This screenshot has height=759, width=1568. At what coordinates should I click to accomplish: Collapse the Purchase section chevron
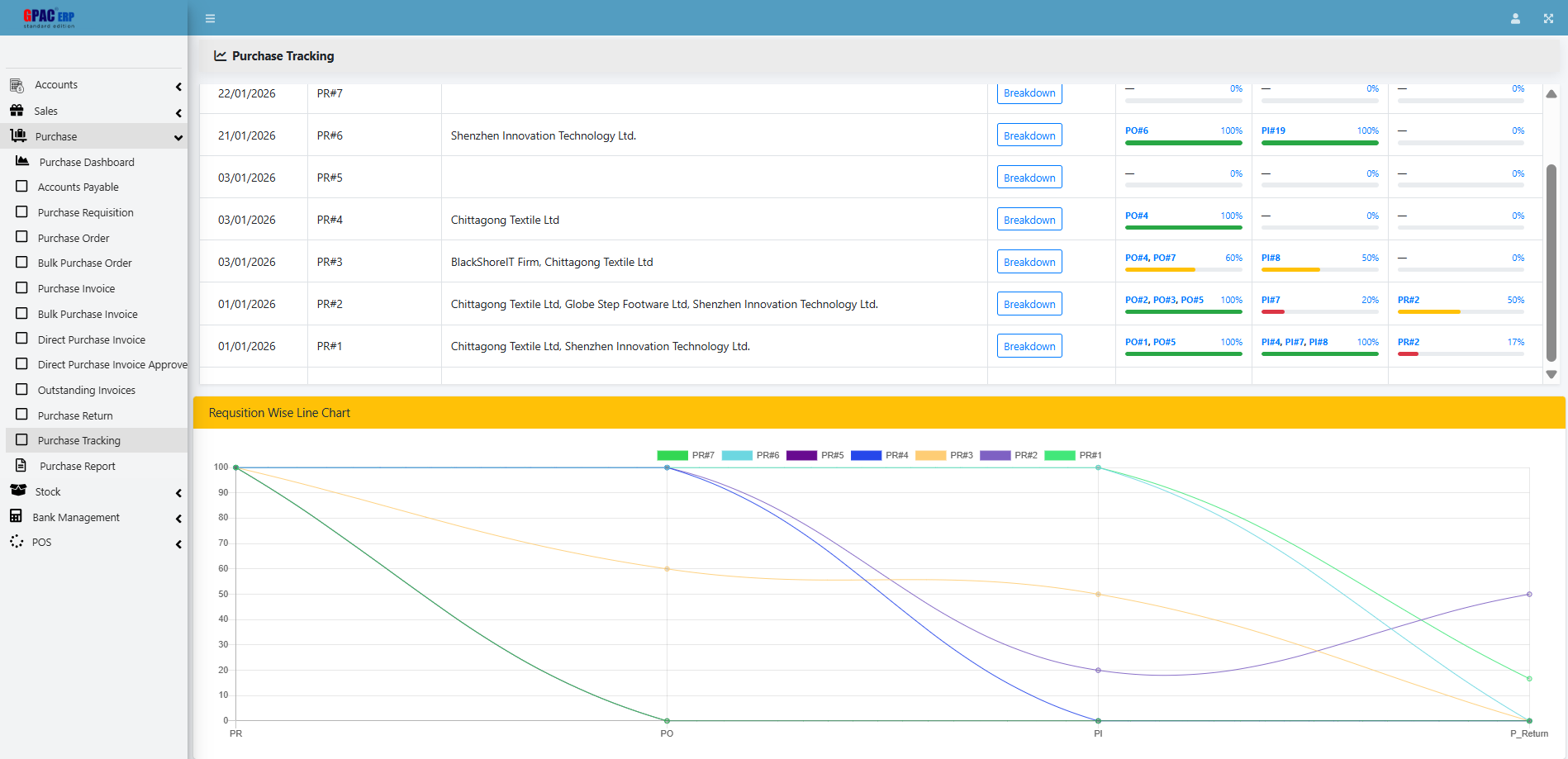(x=178, y=137)
